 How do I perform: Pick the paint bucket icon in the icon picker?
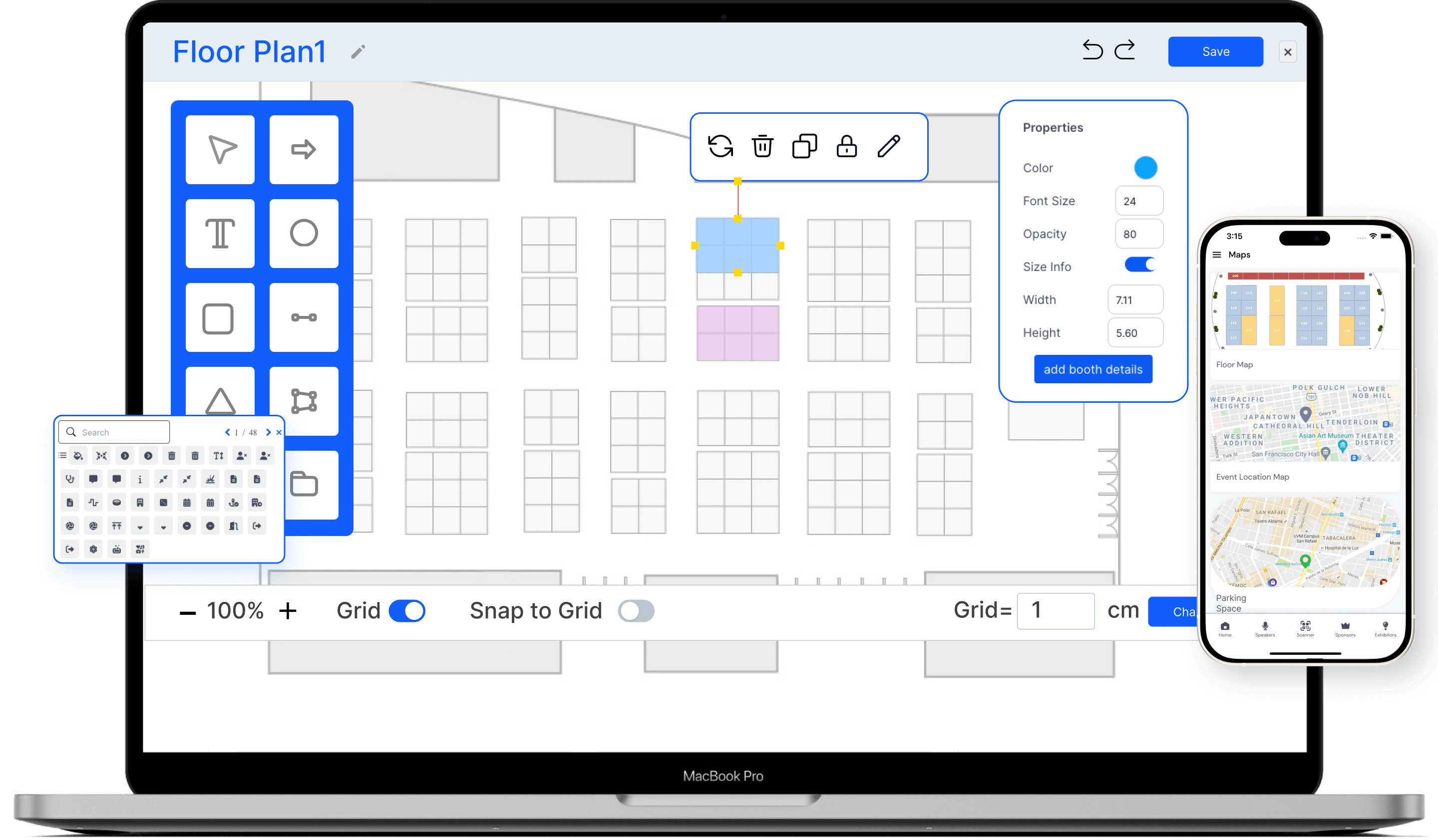coord(78,456)
